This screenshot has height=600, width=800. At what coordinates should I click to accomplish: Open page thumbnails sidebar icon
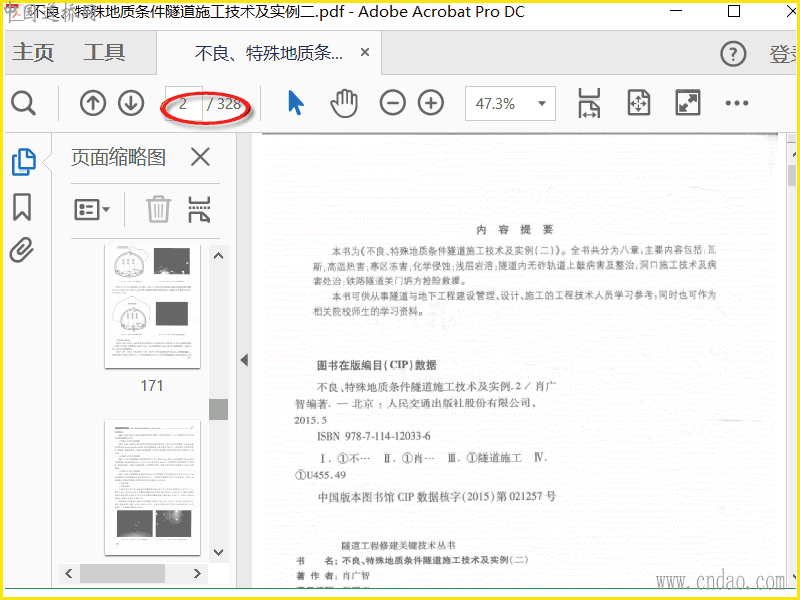coord(23,162)
